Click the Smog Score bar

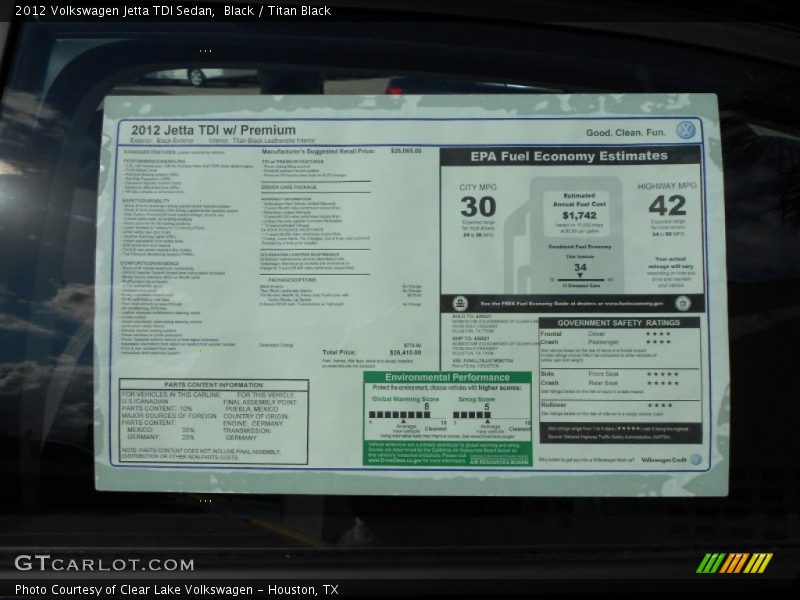click(472, 415)
